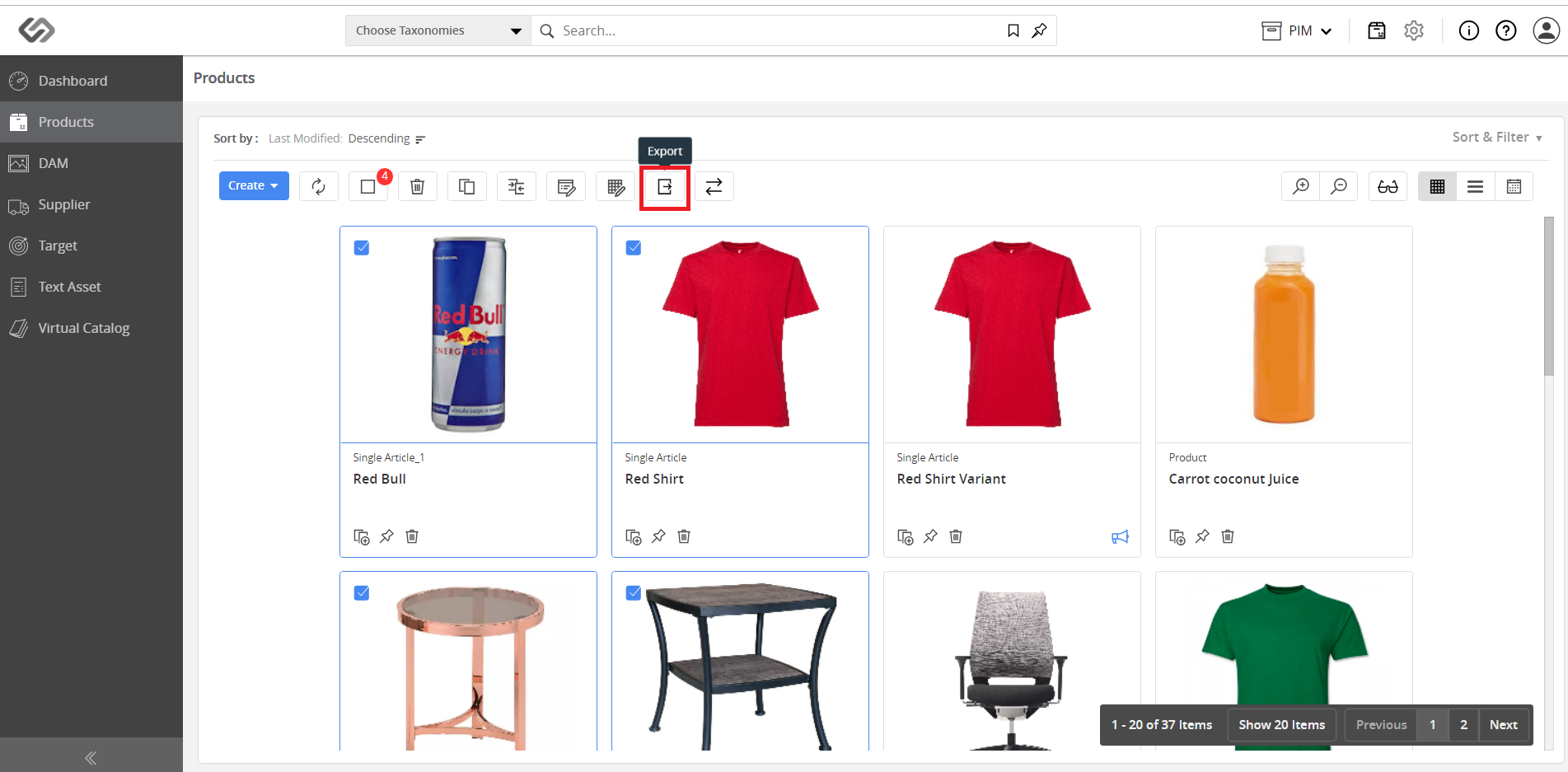Pin the Red Shirt product card
Screen dimensions: 1568x772
tap(658, 536)
